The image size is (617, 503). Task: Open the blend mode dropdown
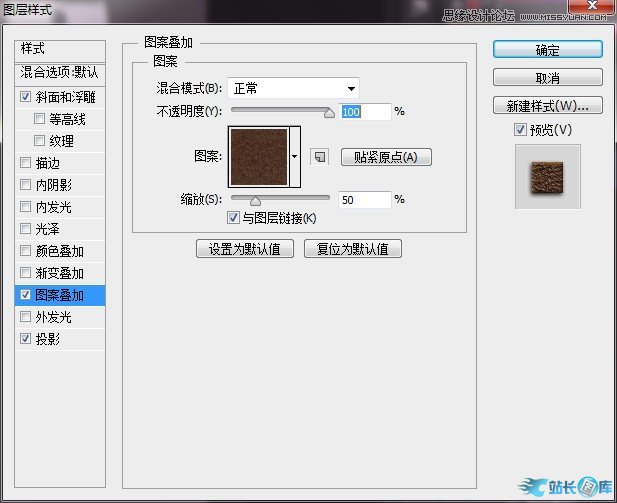tap(293, 88)
